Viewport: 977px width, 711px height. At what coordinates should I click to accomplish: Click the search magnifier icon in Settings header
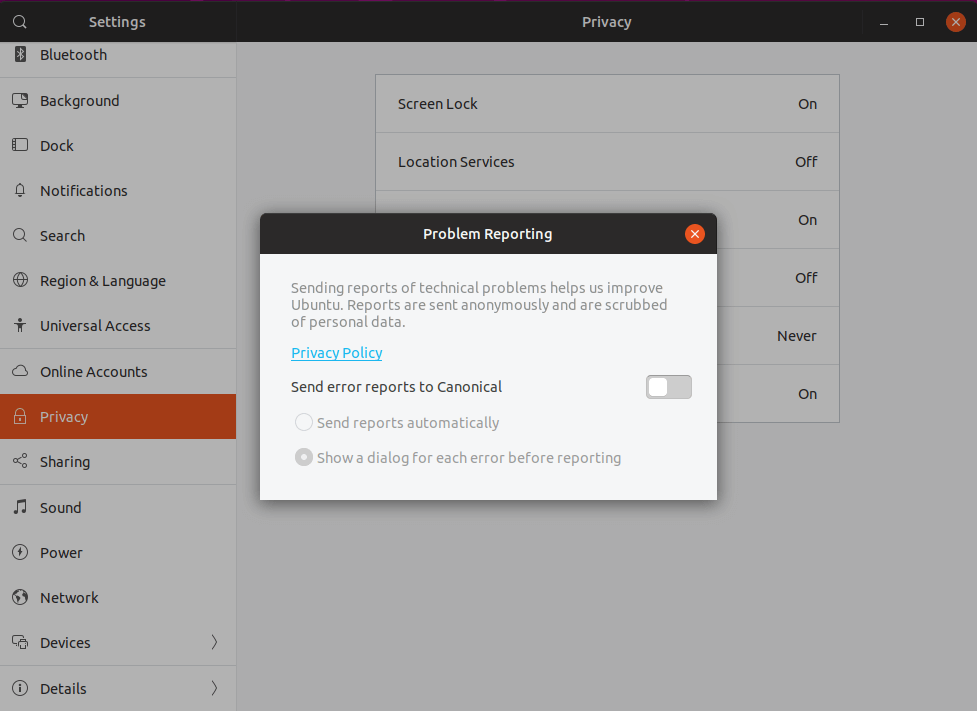click(x=20, y=21)
